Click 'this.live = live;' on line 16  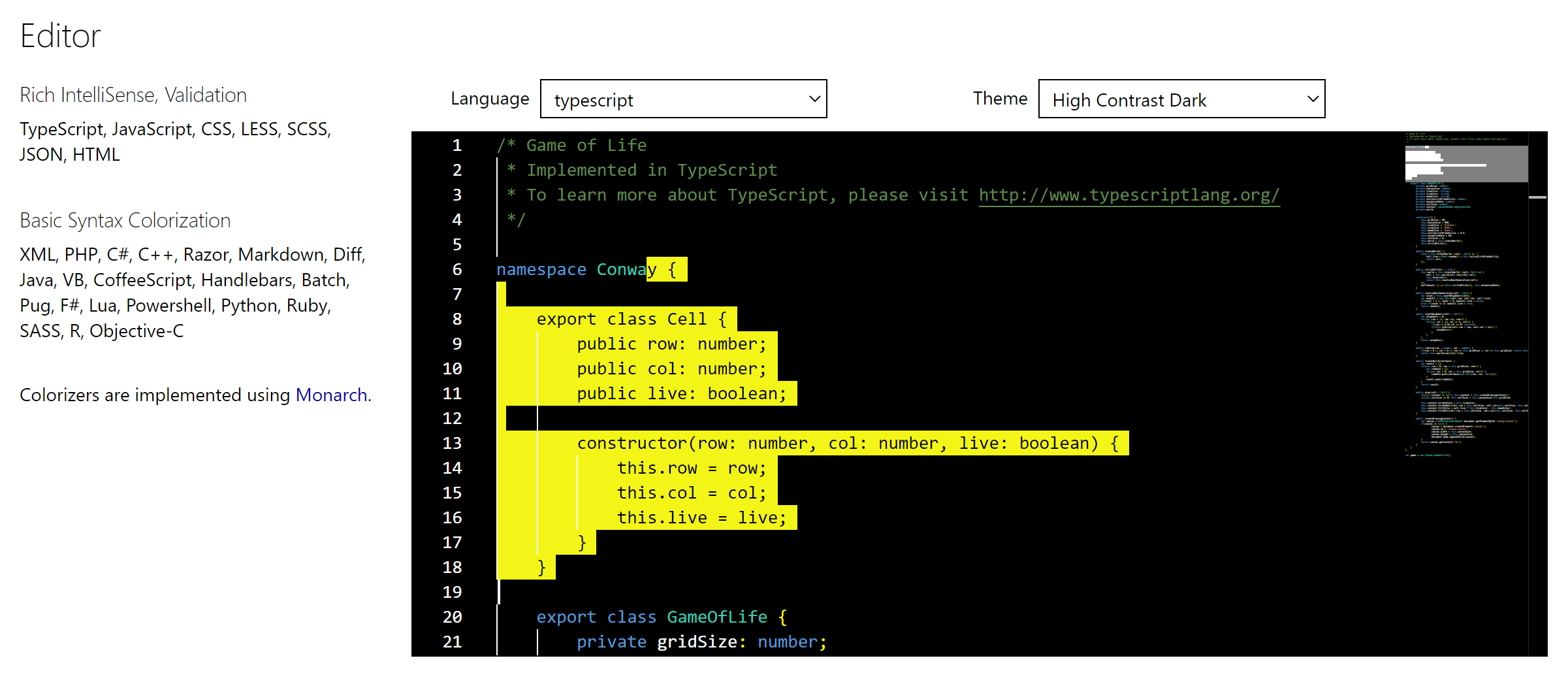(702, 518)
